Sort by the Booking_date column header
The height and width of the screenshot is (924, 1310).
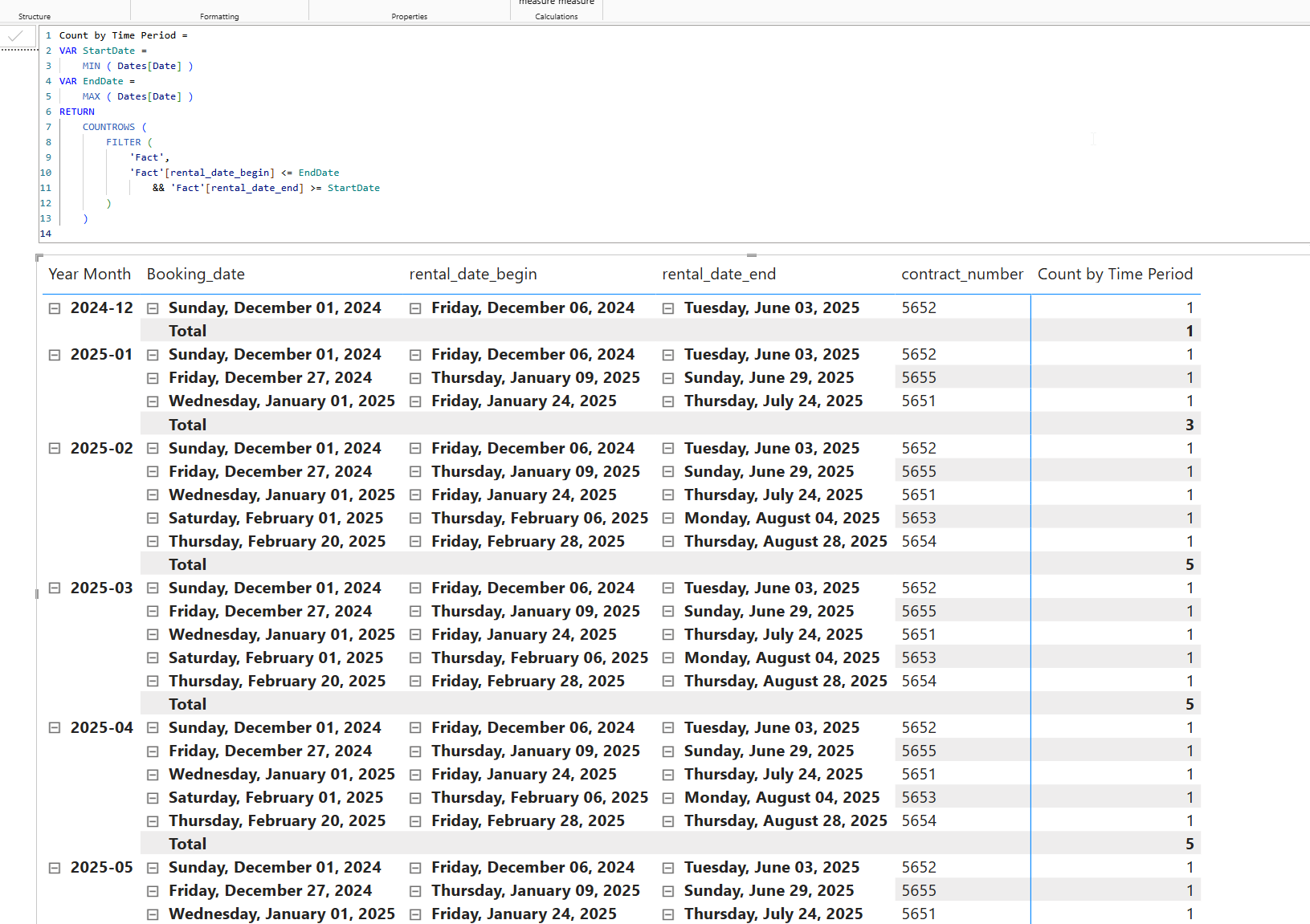[x=195, y=275]
